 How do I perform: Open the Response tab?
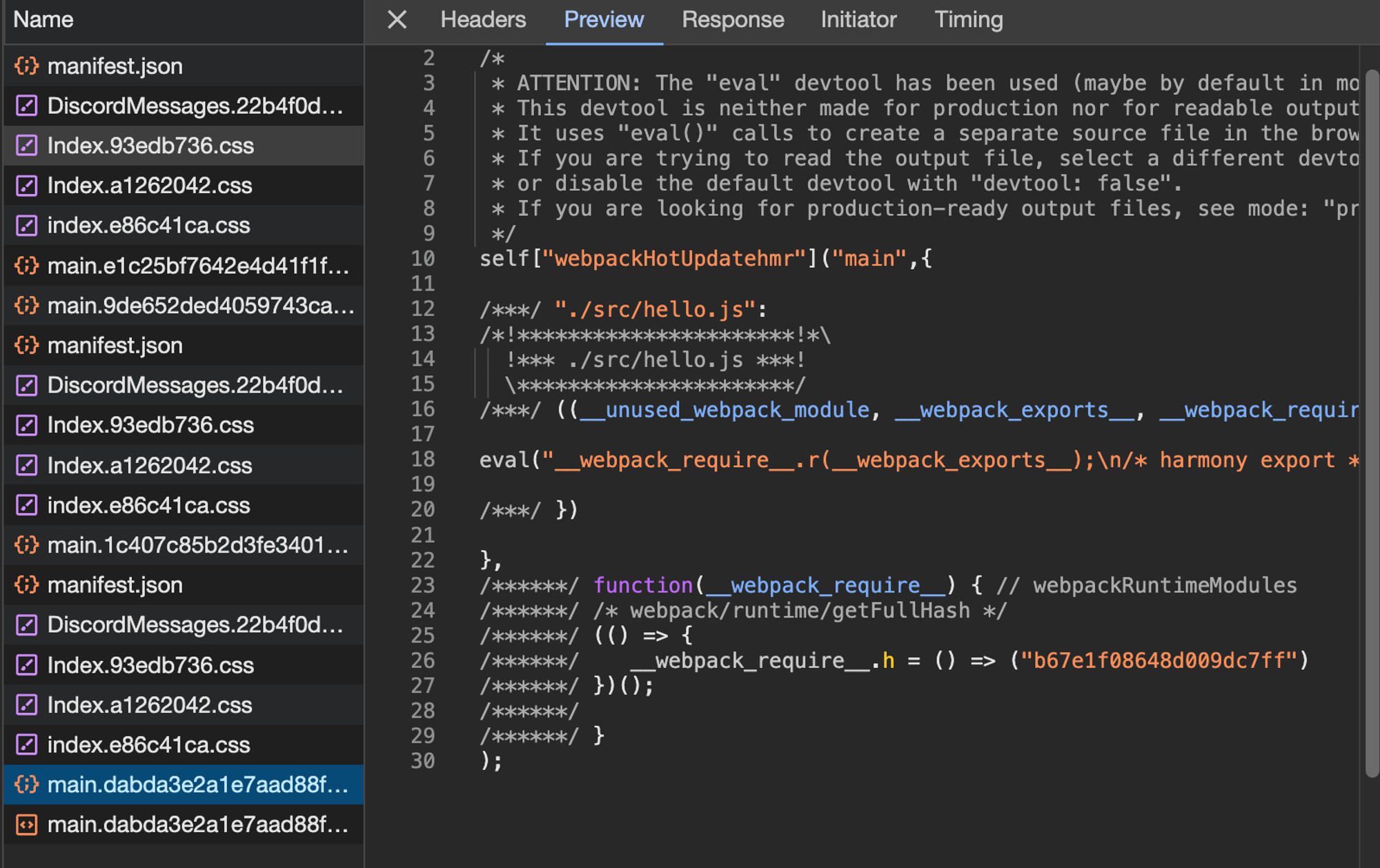pyautogui.click(x=733, y=19)
